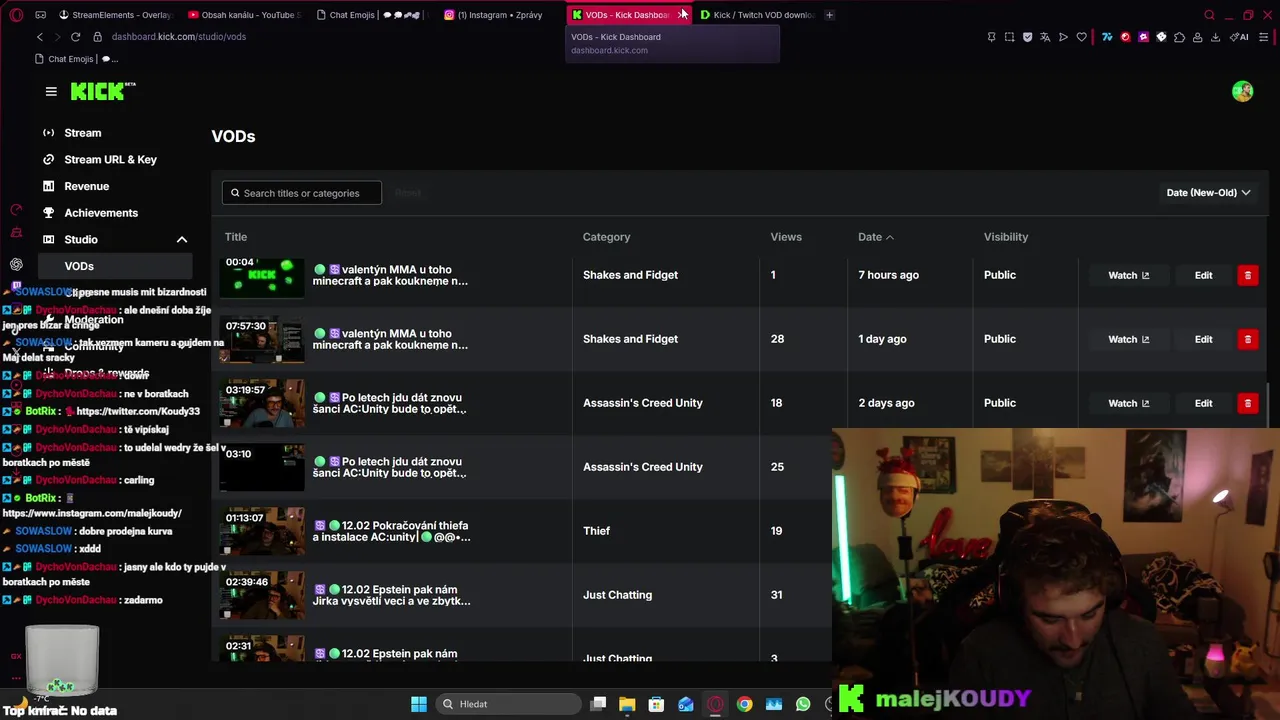Edit the 1 day ago VOD

(x=1203, y=339)
